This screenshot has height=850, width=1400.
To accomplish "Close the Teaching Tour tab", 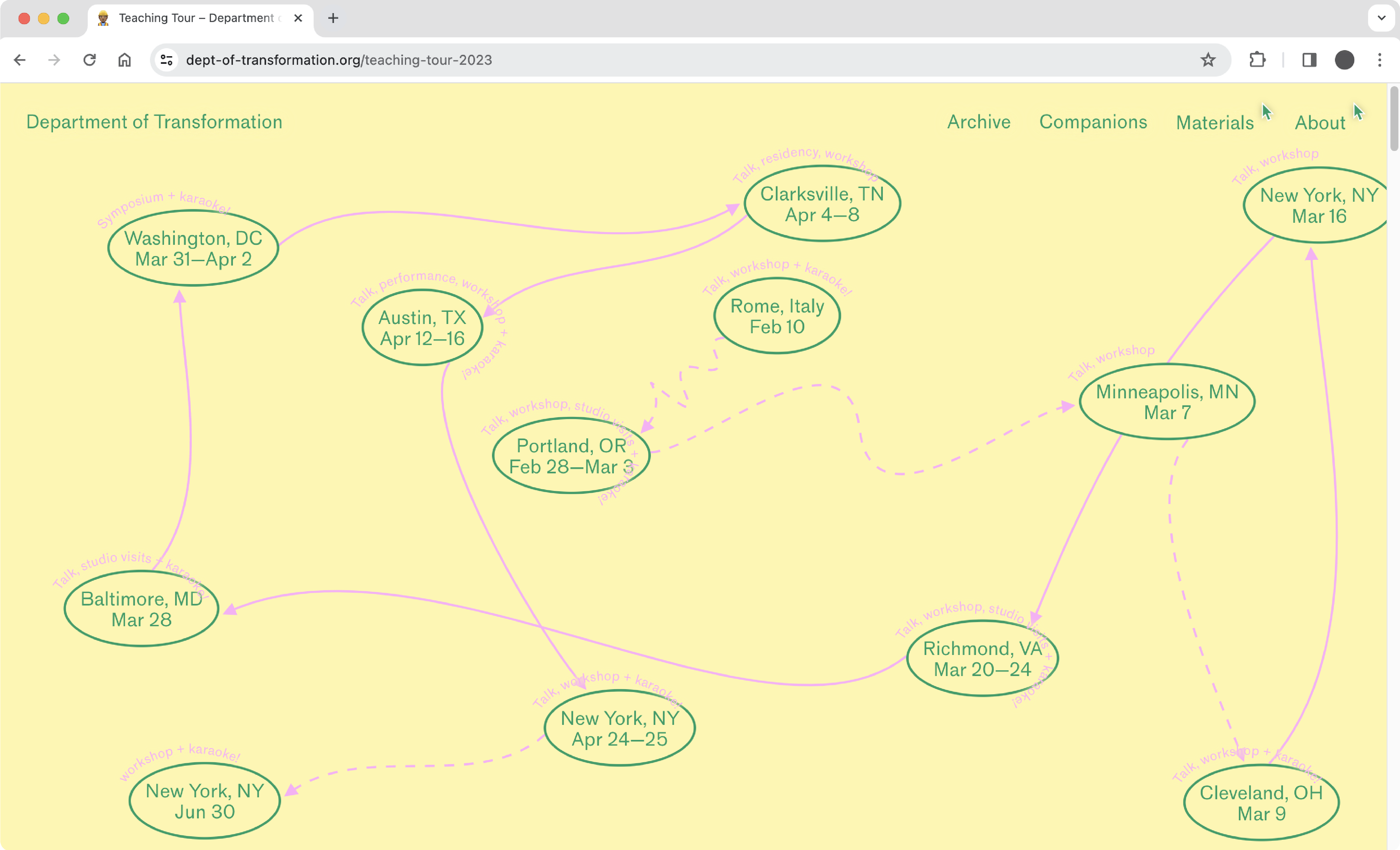I will pos(298,18).
